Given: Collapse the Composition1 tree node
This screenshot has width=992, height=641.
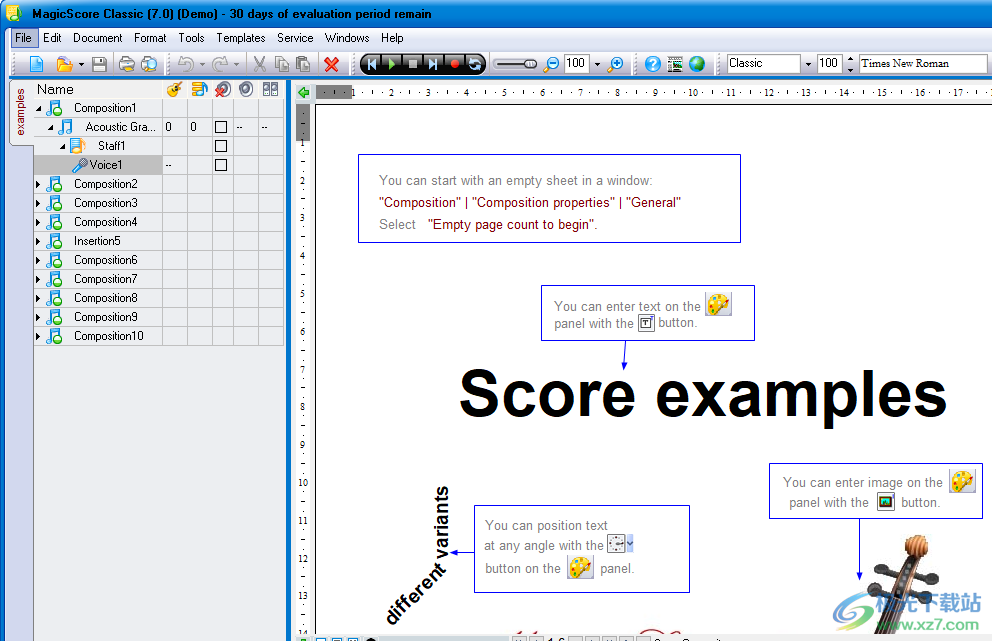Looking at the screenshot, I should click(x=39, y=109).
